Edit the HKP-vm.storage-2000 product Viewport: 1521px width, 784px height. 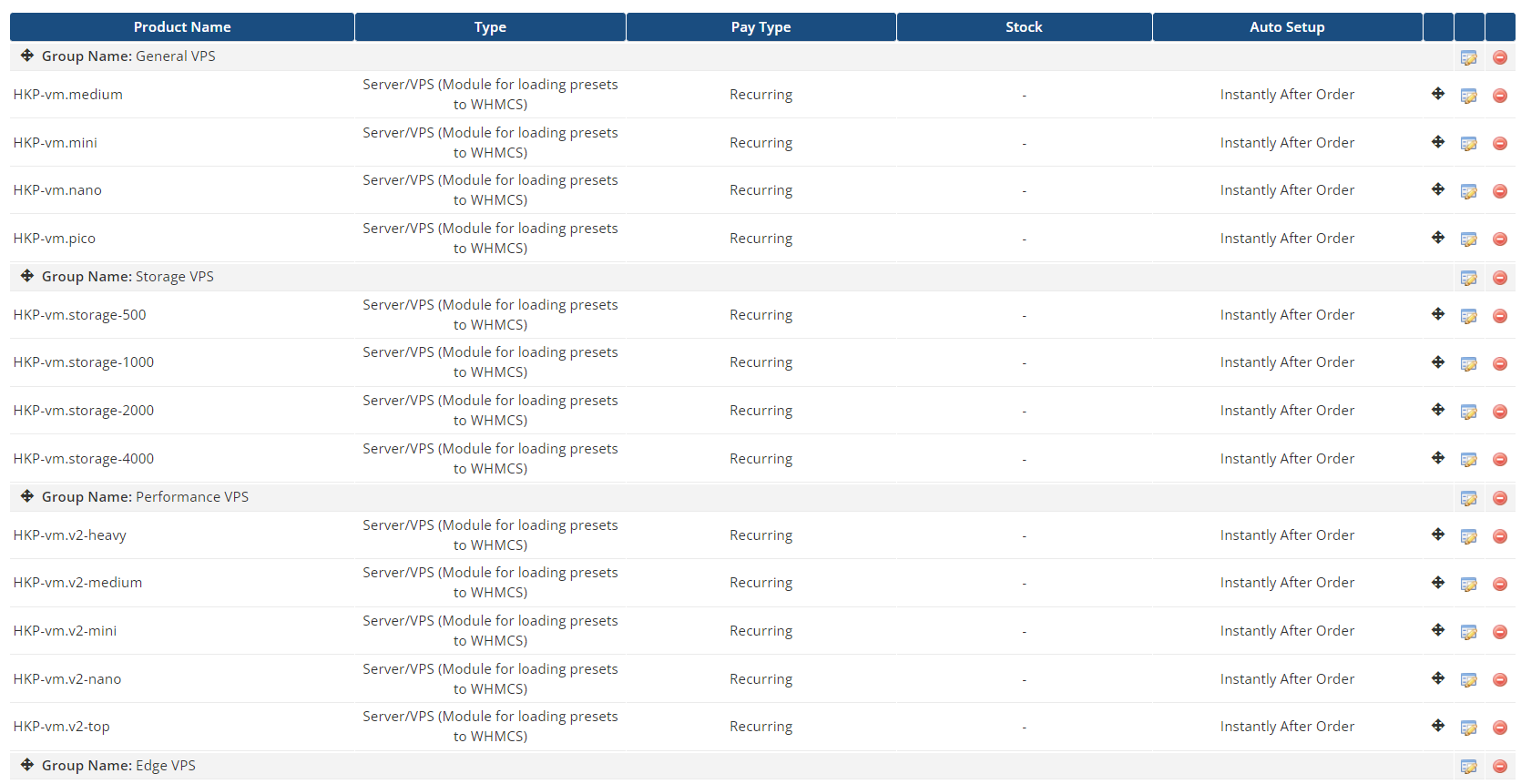tap(1468, 412)
